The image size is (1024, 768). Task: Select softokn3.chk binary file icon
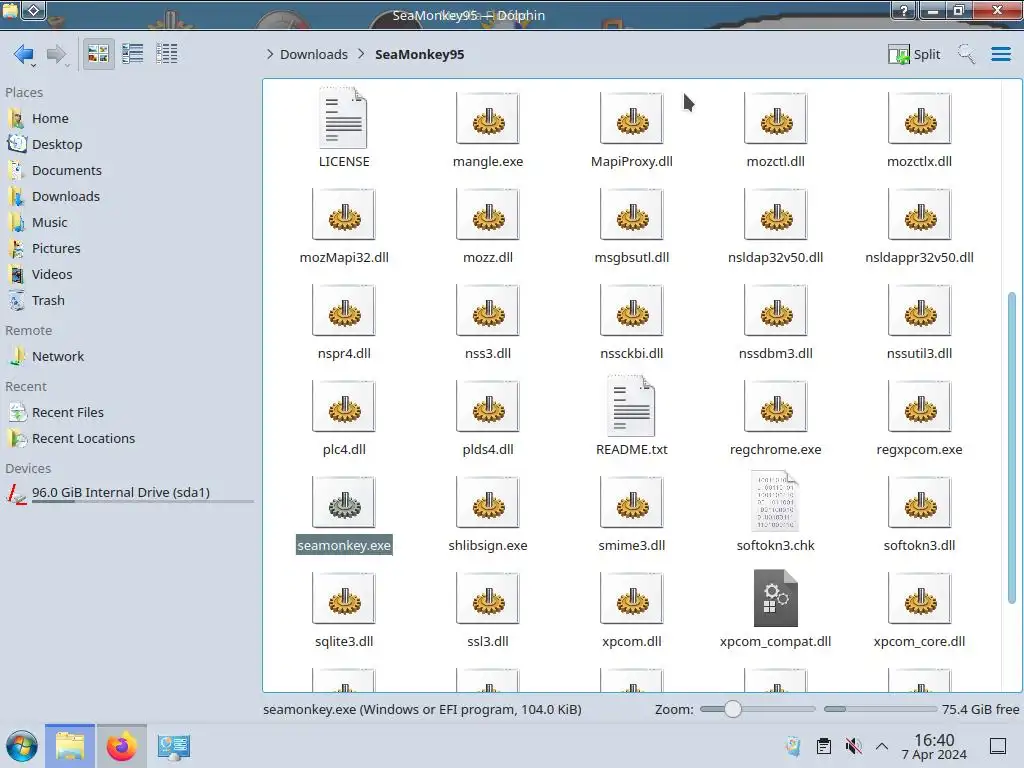pos(776,502)
